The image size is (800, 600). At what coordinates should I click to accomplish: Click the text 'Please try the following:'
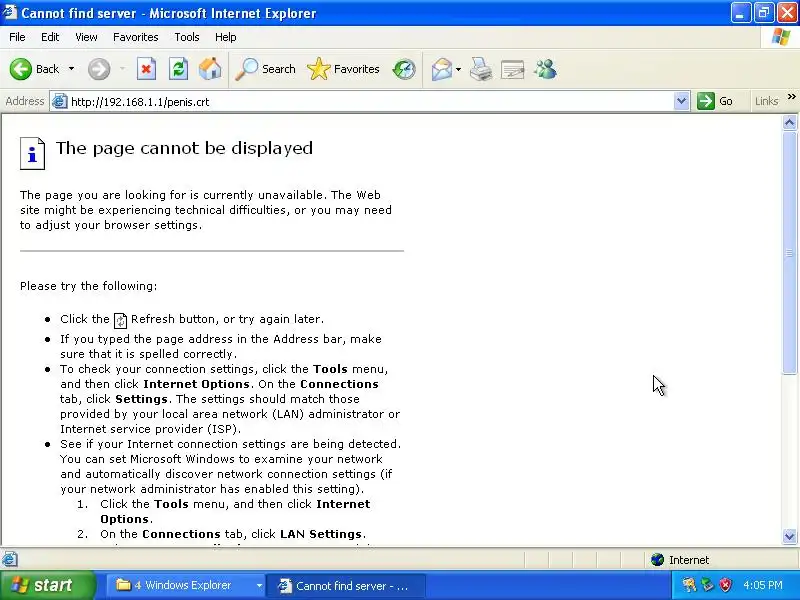coord(89,286)
